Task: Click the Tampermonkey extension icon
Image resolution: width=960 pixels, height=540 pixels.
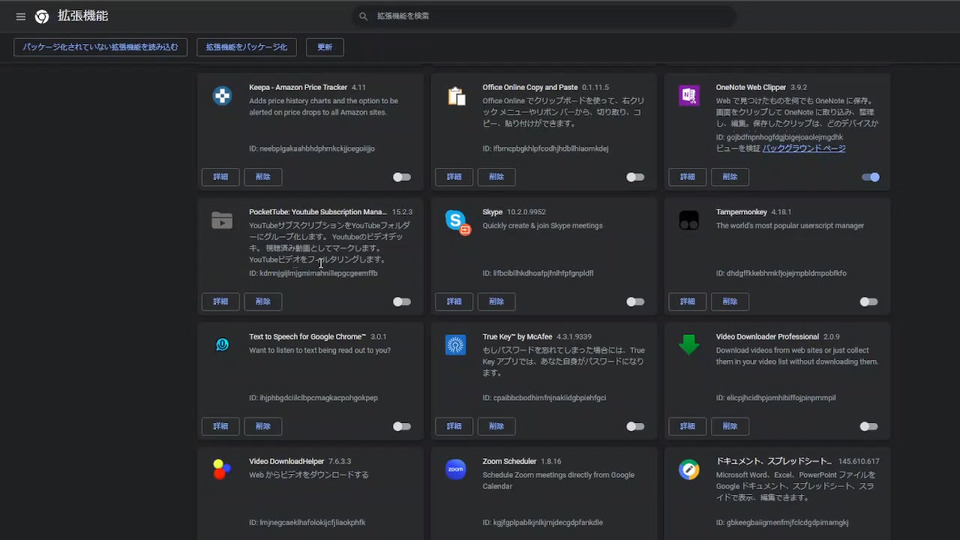Action: click(689, 220)
